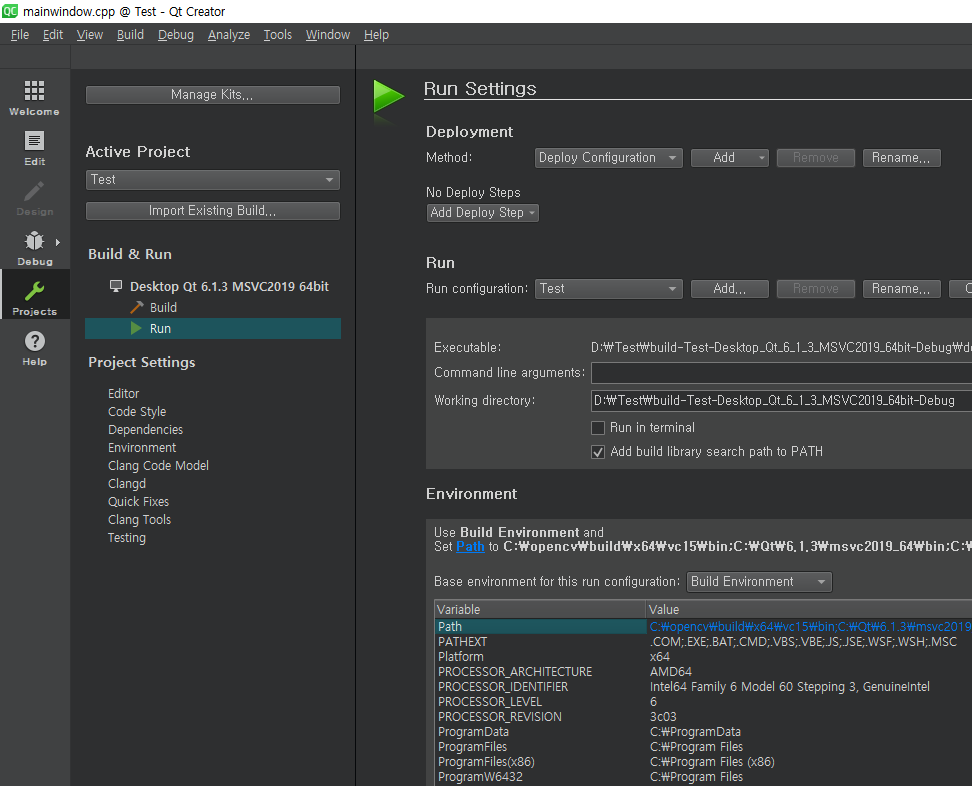Open the File menu
This screenshot has height=786, width=972.
(20, 35)
